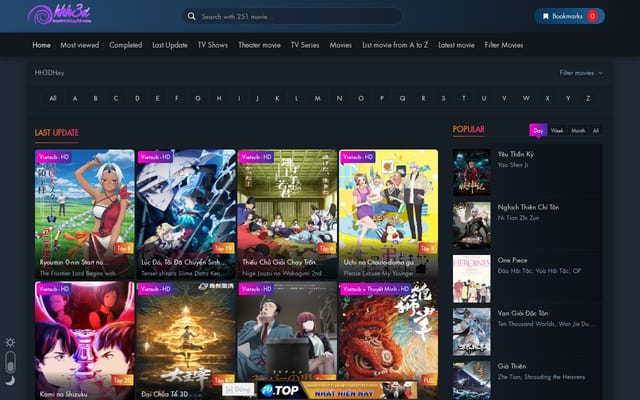
Task: Go to the Home menu item
Action: click(42, 45)
